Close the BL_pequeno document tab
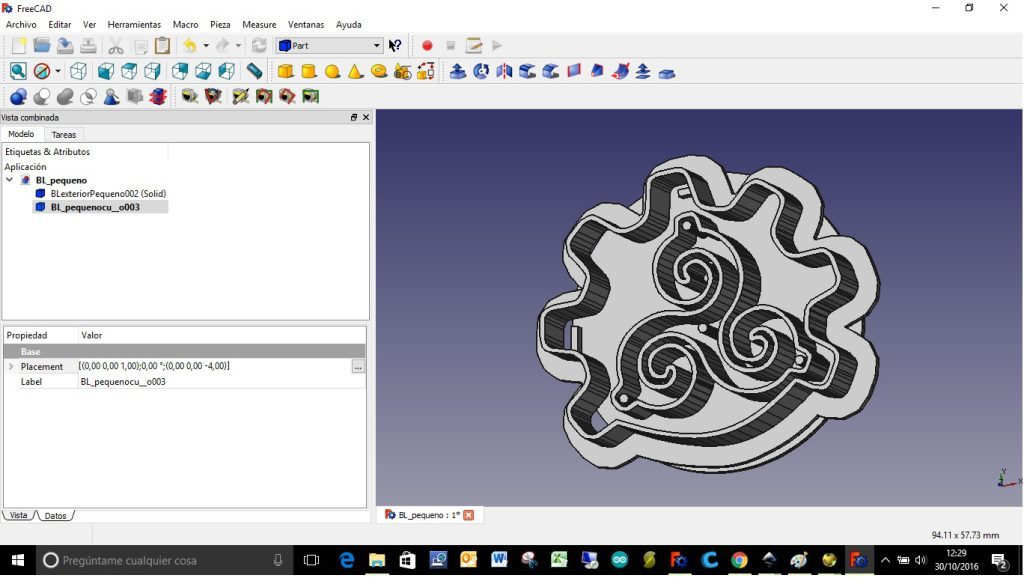 point(468,515)
